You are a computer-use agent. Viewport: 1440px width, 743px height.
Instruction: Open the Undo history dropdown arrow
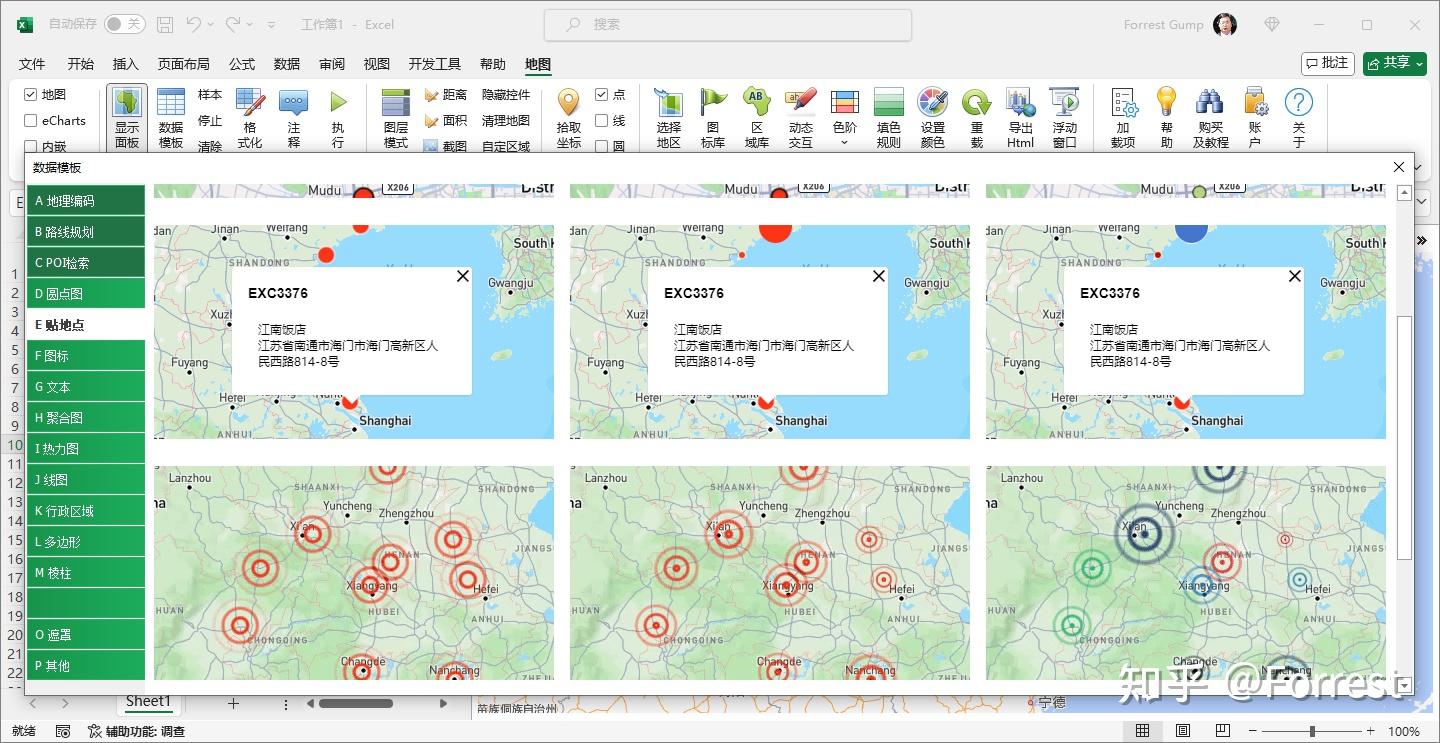211,24
